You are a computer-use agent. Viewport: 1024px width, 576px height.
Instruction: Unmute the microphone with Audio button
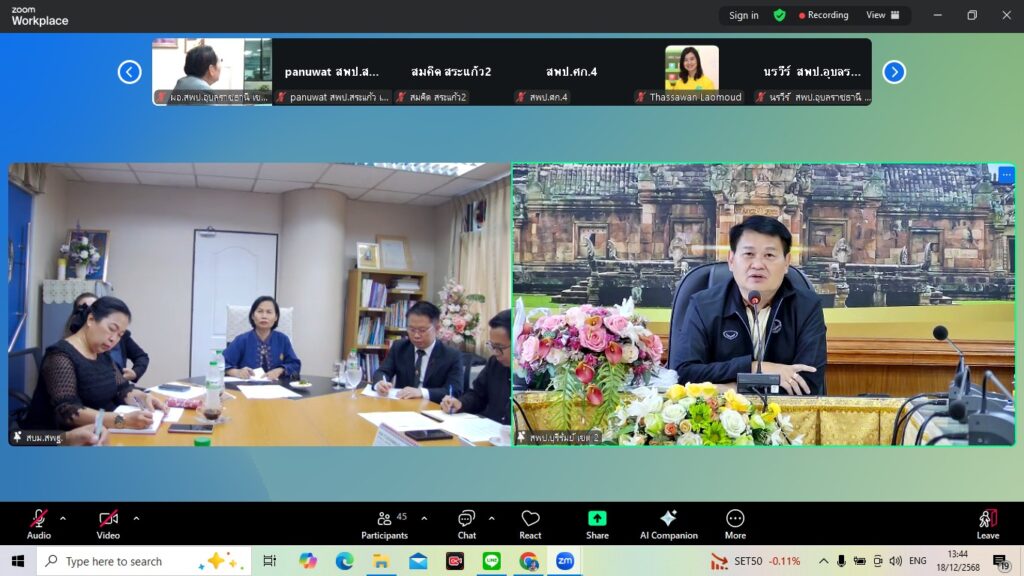click(x=39, y=524)
